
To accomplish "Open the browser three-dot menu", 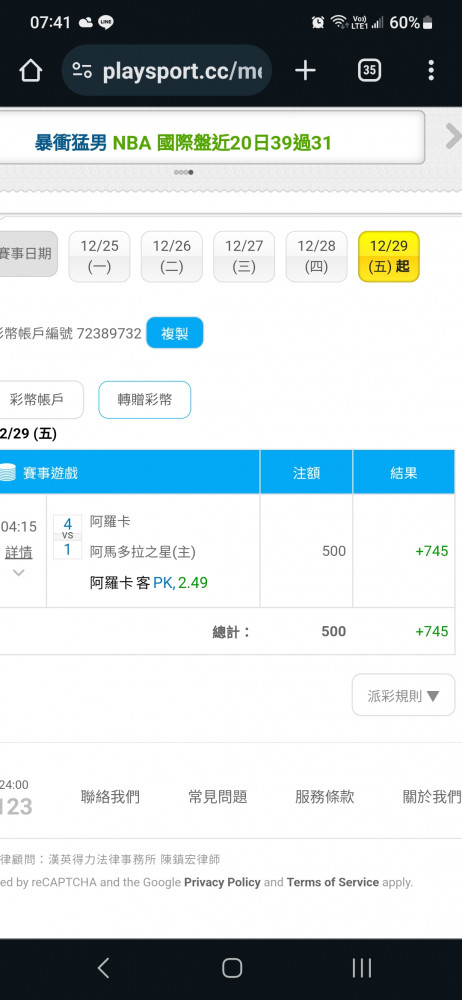I will click(x=431, y=71).
